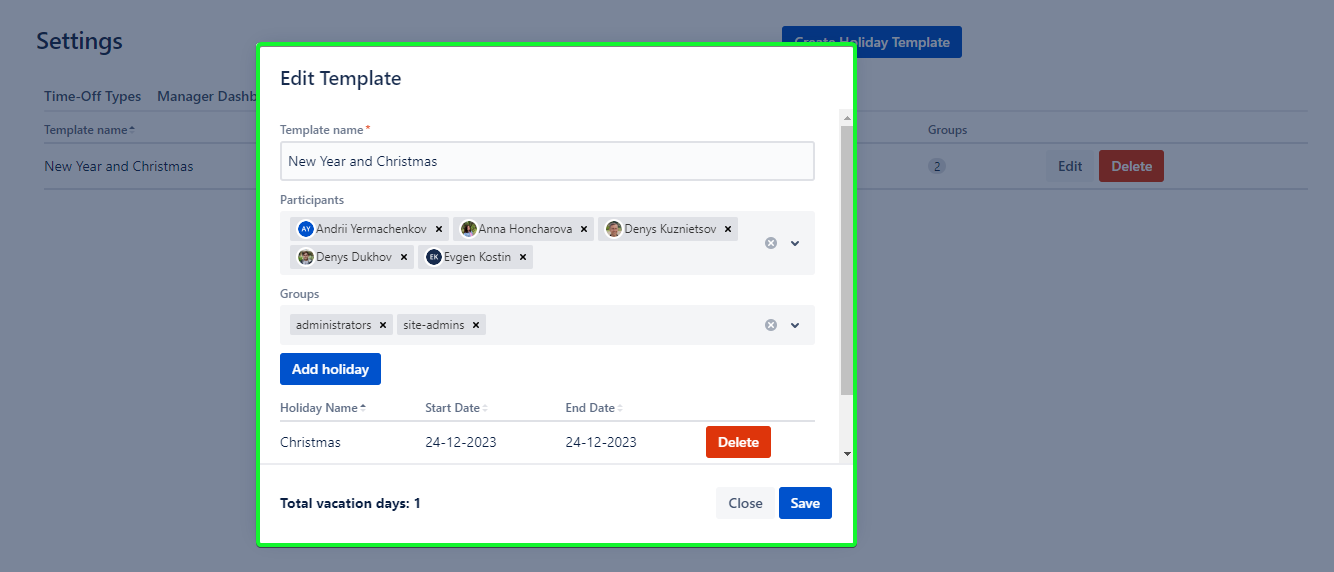
Task: Sort holidays by End Date
Action: tap(593, 408)
